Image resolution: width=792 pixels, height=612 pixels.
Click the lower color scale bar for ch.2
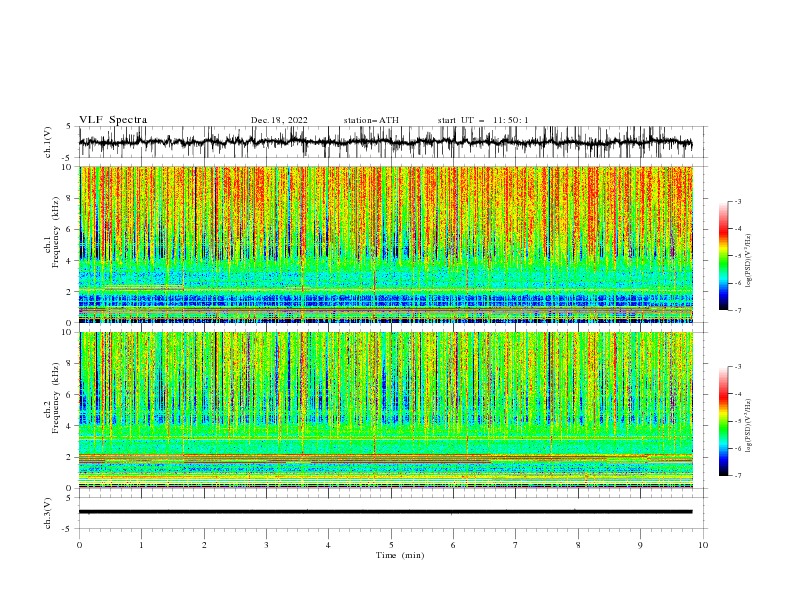723,421
